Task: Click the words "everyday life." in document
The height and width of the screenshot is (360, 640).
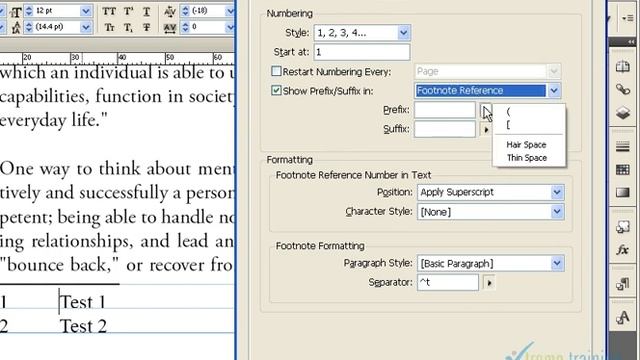Action: tap(53, 121)
